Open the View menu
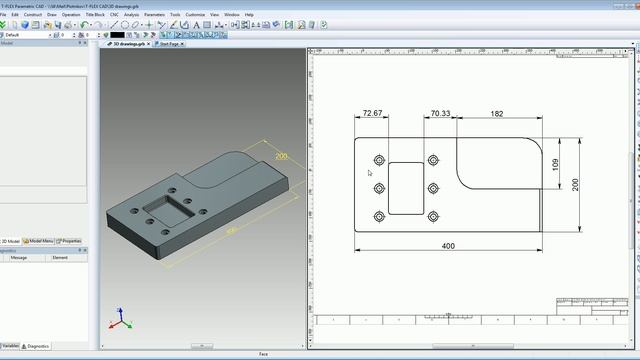The image size is (640, 360). 214,15
